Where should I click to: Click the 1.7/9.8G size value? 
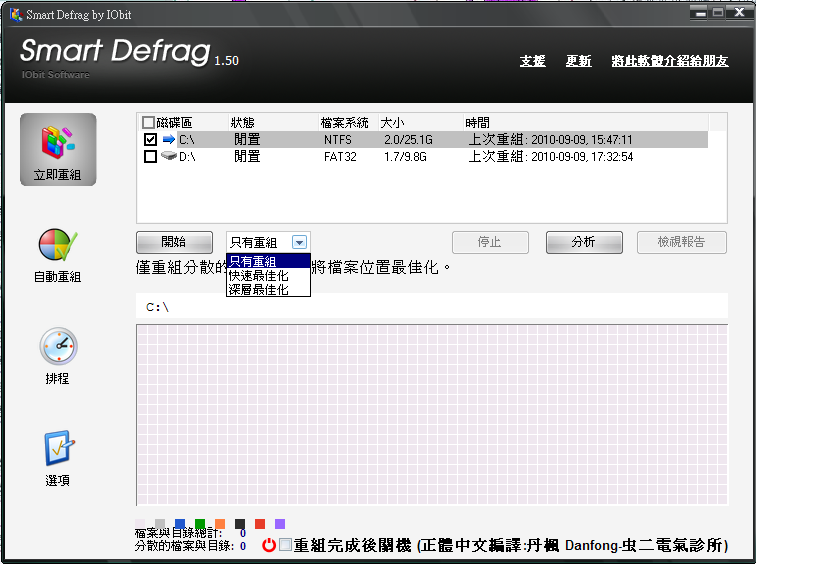tap(406, 156)
